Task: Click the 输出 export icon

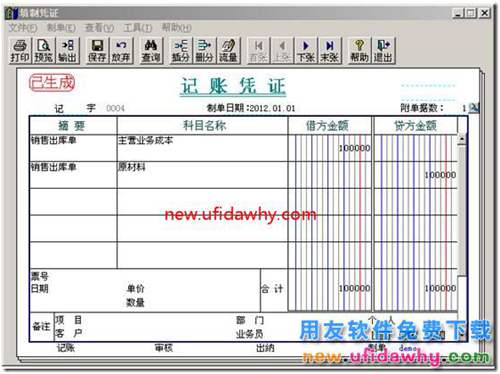Action: [67, 51]
